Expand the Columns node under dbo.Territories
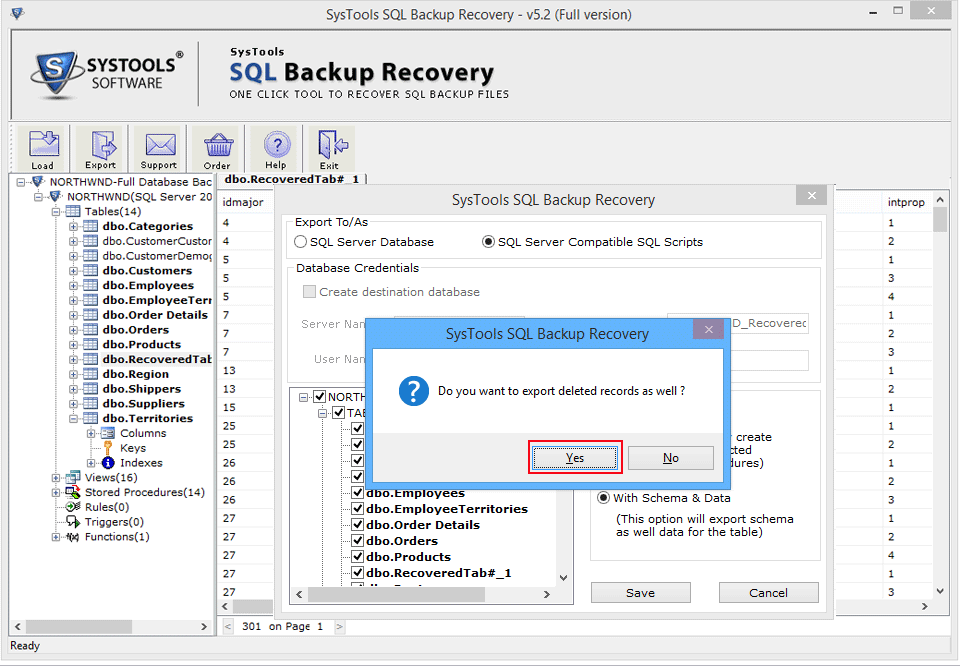Viewport: 960px width, 666px height. tap(91, 433)
